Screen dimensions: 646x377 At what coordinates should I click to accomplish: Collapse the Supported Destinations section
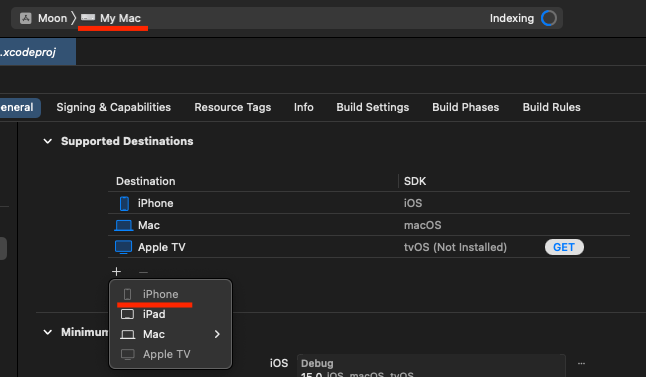tap(48, 141)
